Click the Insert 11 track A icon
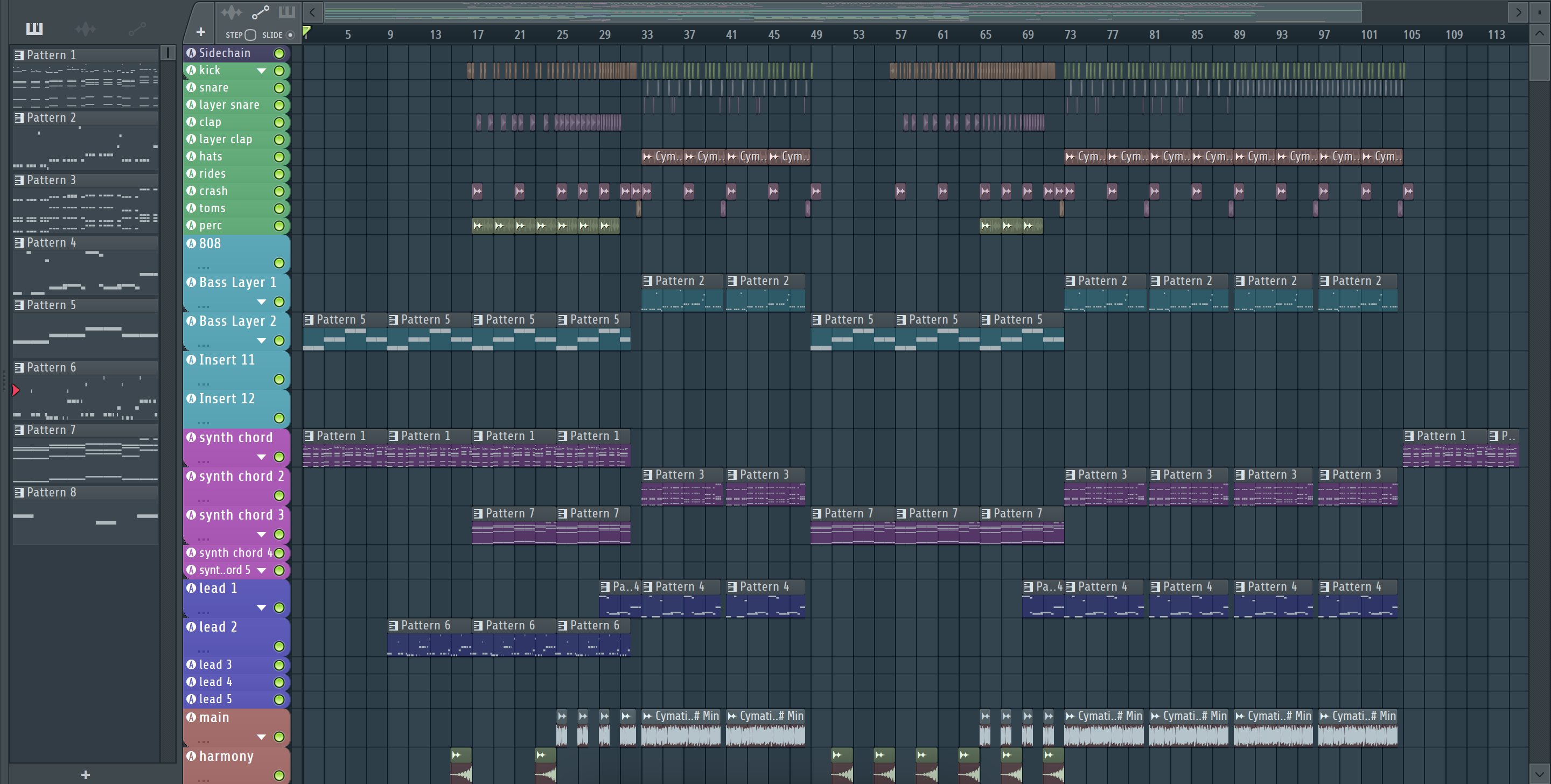Image resolution: width=1551 pixels, height=784 pixels. click(192, 360)
